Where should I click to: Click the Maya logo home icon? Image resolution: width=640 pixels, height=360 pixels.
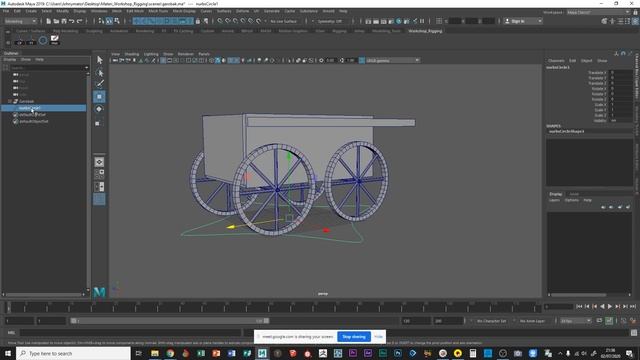[x=99, y=292]
